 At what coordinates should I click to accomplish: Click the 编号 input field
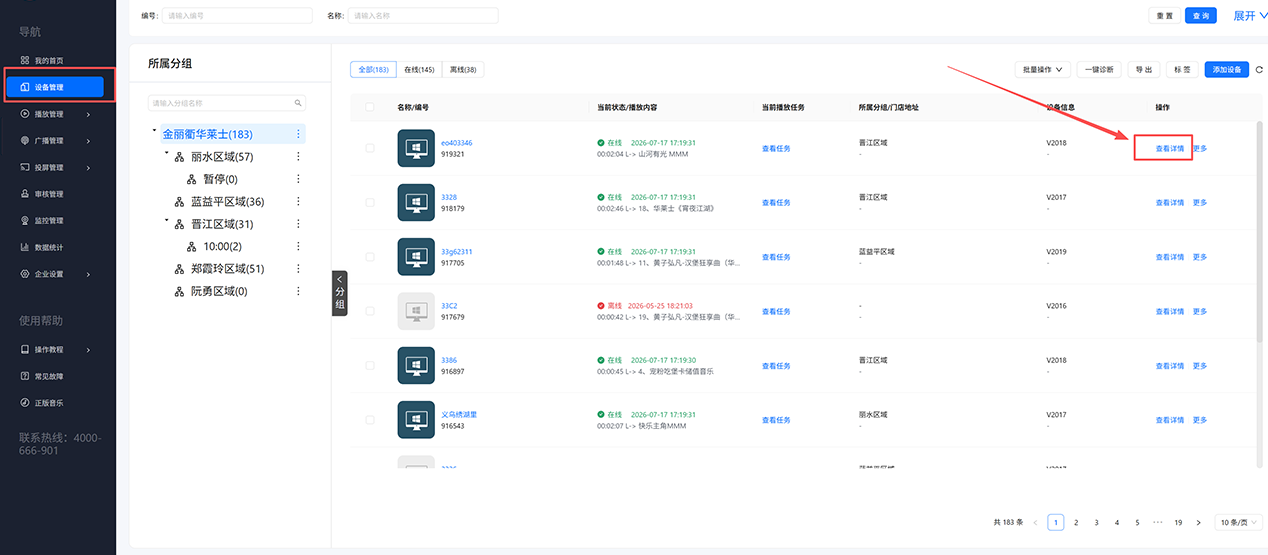[239, 16]
